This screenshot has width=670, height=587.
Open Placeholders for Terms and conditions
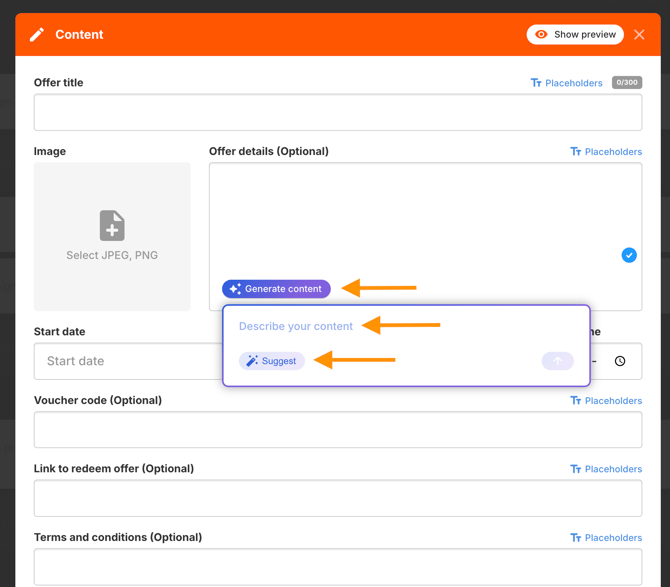pyautogui.click(x=606, y=538)
